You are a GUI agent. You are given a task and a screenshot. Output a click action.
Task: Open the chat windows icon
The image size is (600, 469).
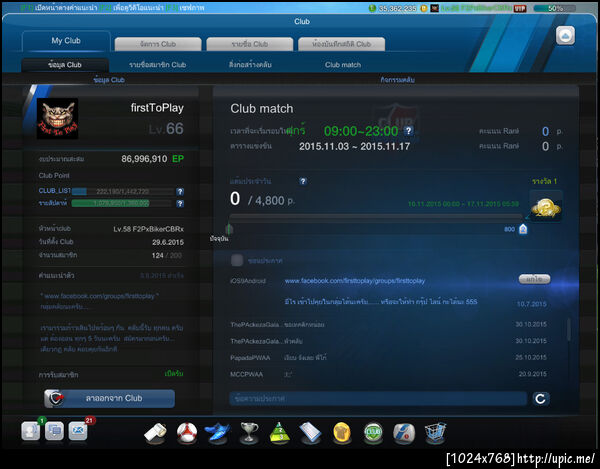point(54,431)
